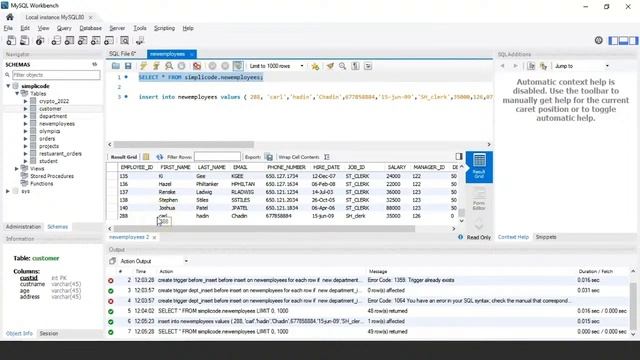This screenshot has width=640, height=360.
Task: Toggle the auto-commit mode button
Action: (238, 66)
